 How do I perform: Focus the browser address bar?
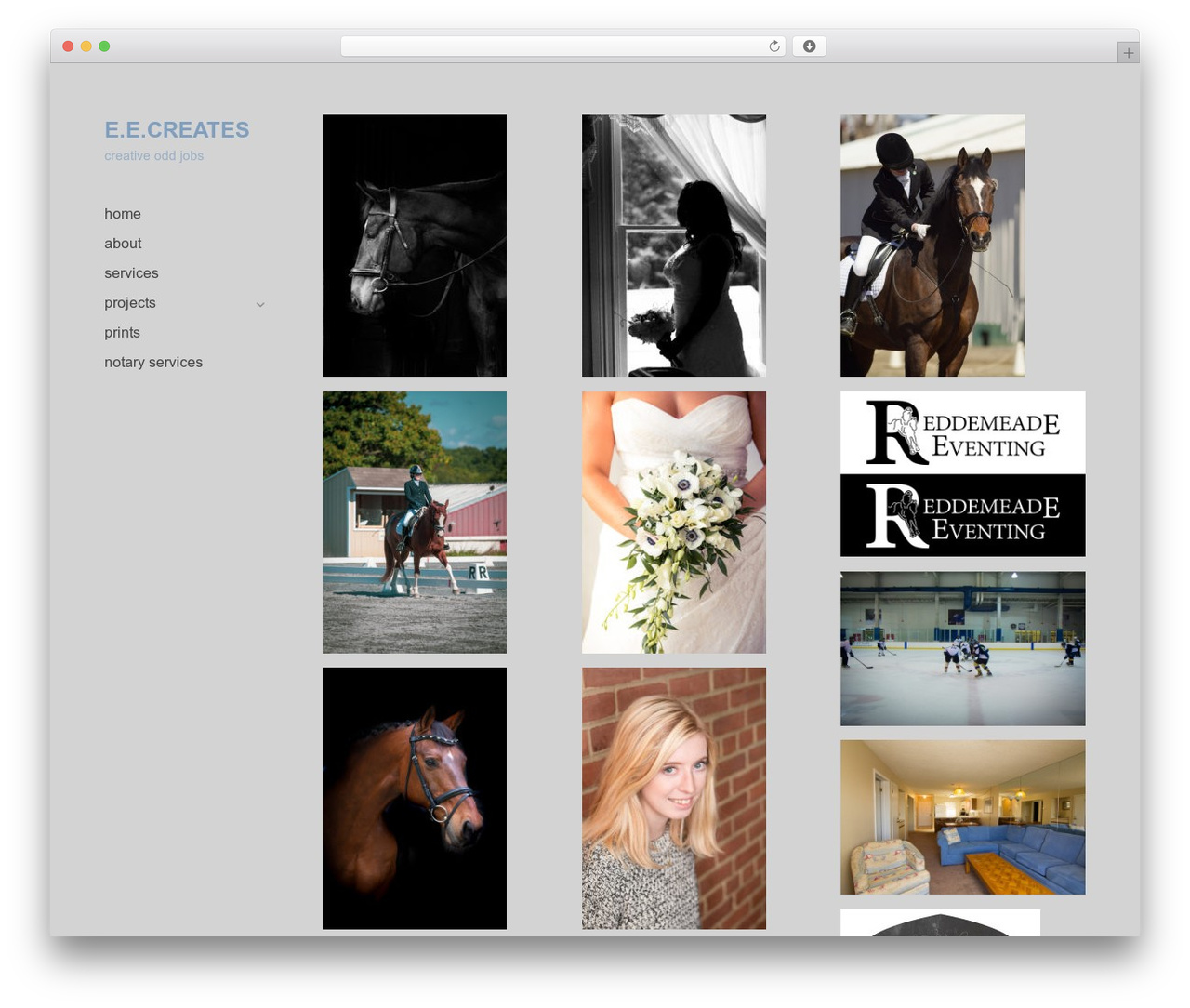pyautogui.click(x=562, y=46)
